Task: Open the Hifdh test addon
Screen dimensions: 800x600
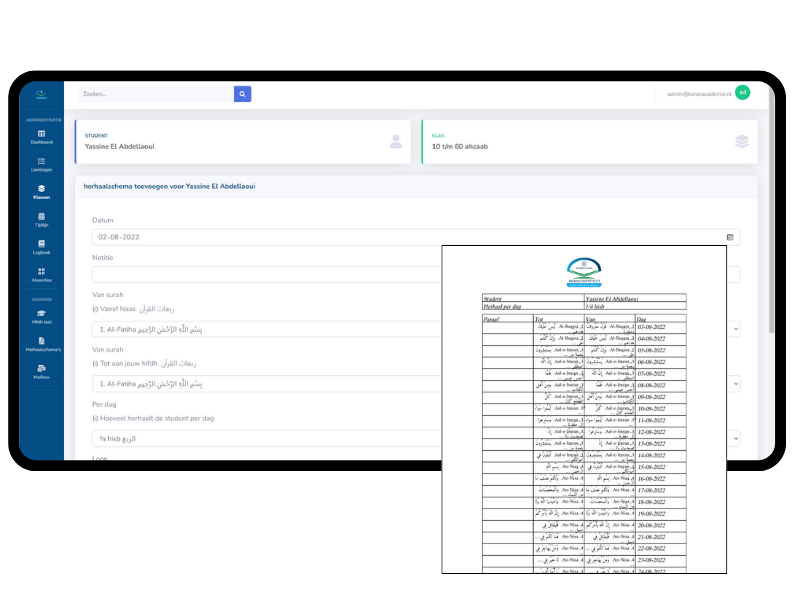Action: click(41, 317)
